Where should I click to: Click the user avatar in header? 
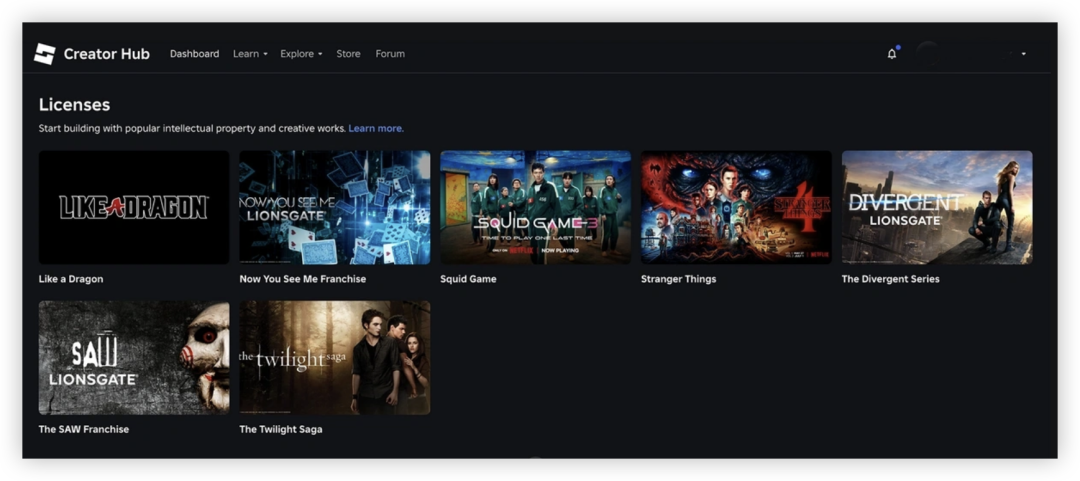tap(928, 54)
